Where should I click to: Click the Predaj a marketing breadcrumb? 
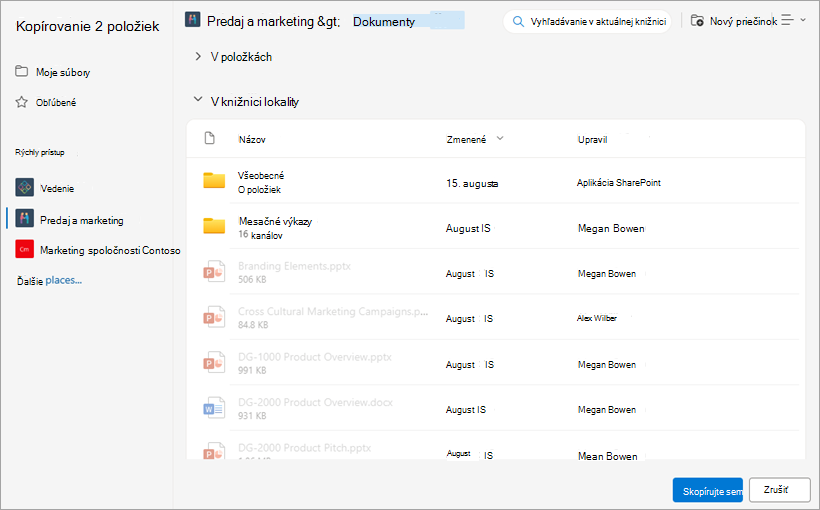(x=274, y=21)
